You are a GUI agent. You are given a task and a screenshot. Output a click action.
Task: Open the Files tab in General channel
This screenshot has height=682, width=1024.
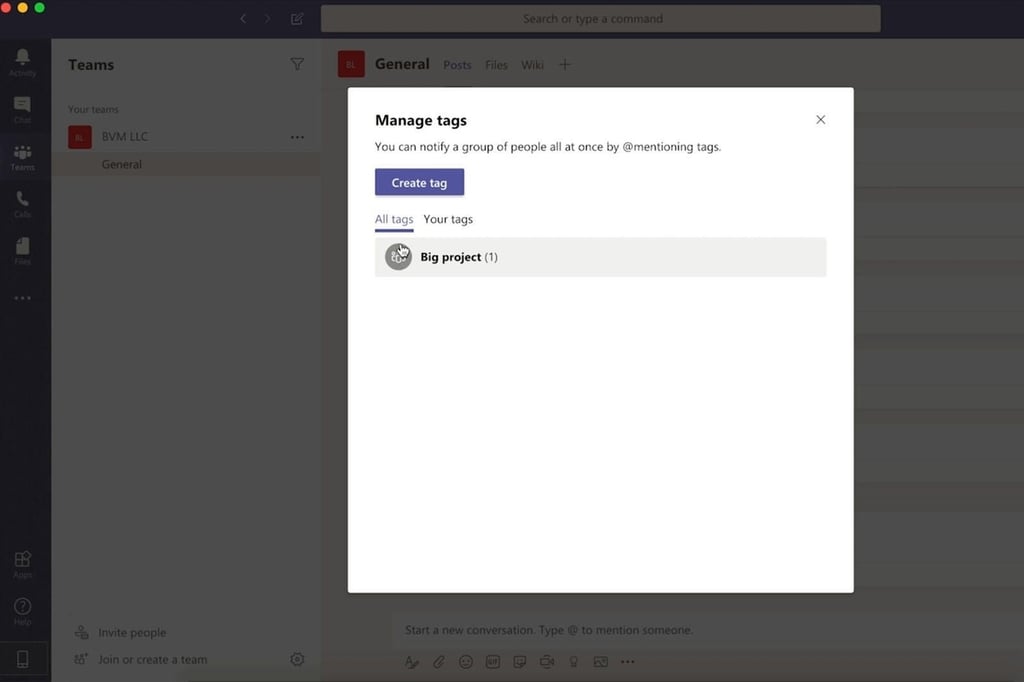496,65
